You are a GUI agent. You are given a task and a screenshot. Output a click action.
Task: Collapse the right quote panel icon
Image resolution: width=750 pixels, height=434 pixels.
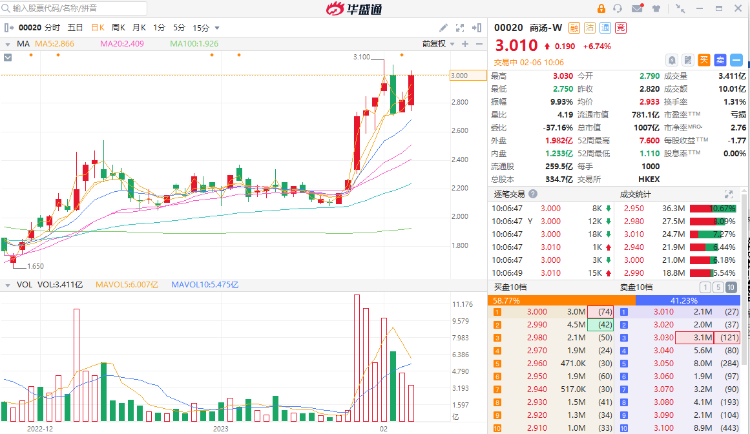[476, 28]
